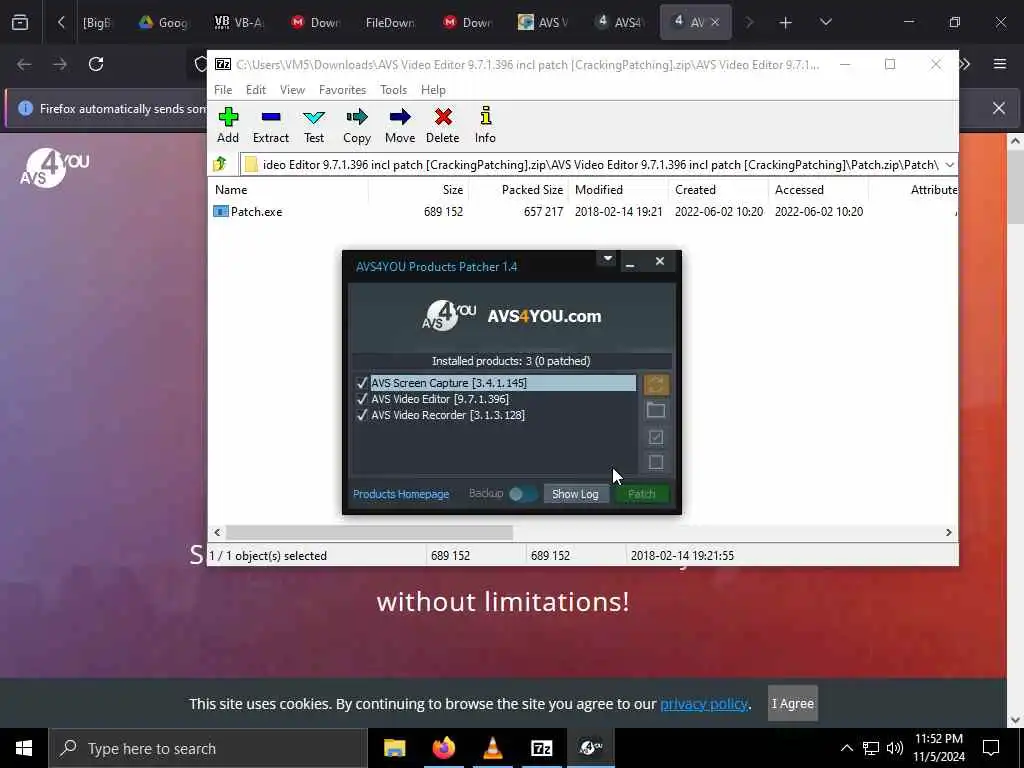
Task: Open a new Firefox tab
Action: (x=786, y=23)
